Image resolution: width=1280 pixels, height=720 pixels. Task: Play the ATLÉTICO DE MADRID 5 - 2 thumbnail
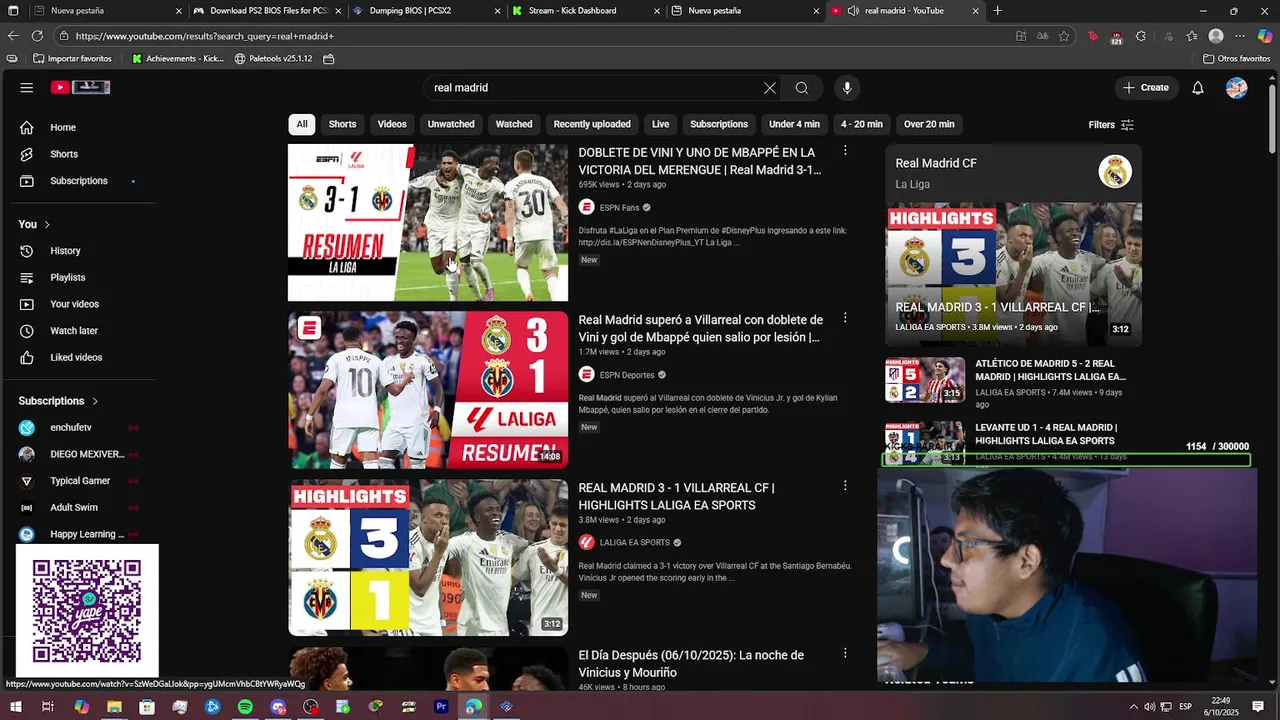tap(925, 380)
